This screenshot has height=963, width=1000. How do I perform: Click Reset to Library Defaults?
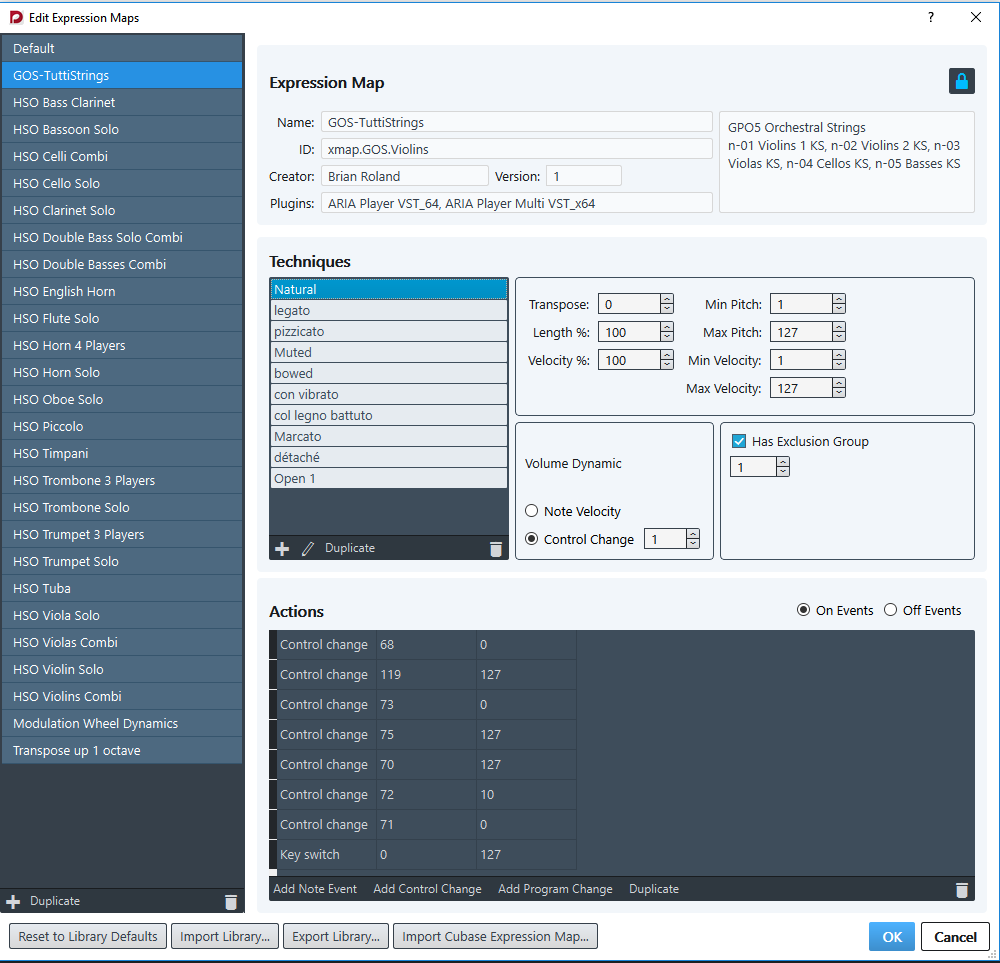coord(88,936)
